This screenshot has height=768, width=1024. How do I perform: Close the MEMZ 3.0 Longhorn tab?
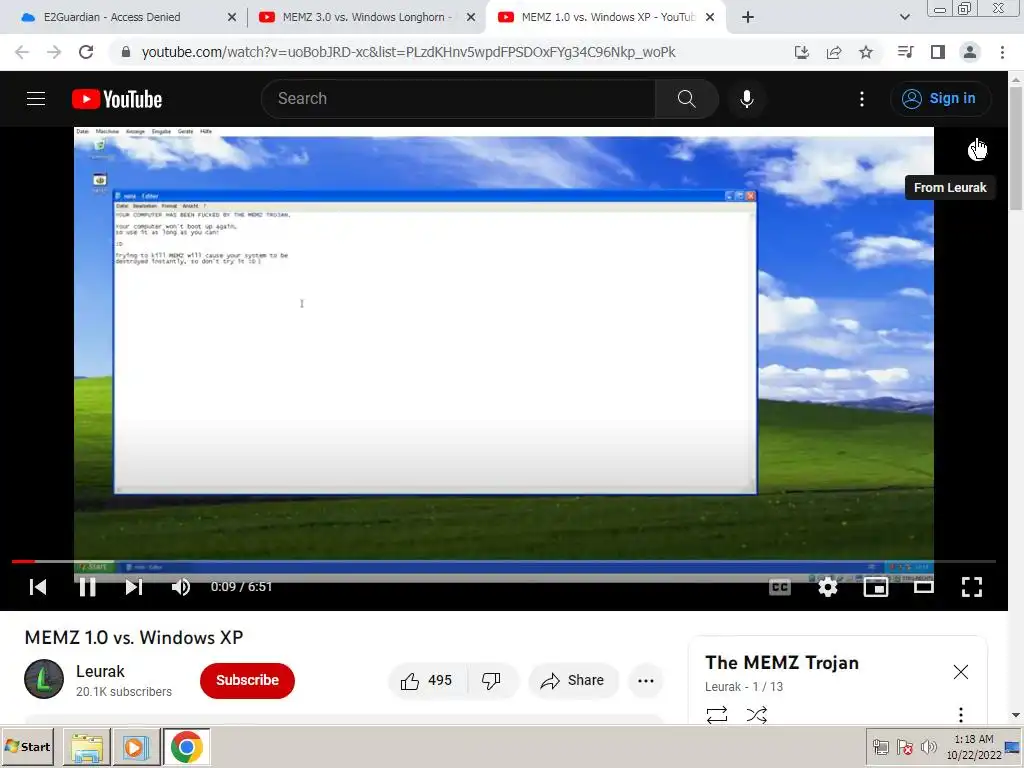click(471, 17)
